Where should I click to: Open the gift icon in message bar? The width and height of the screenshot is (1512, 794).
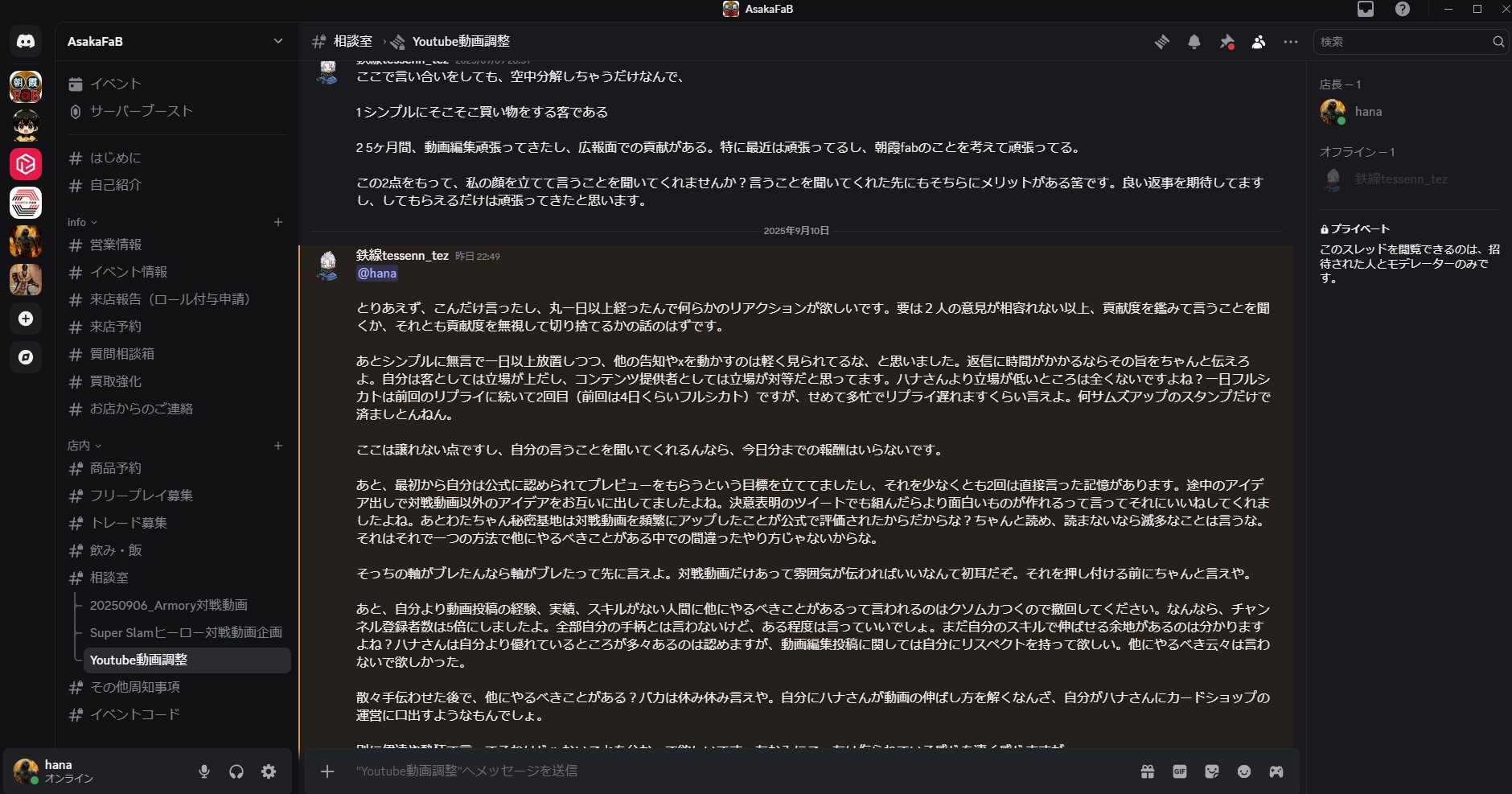pos(1148,771)
